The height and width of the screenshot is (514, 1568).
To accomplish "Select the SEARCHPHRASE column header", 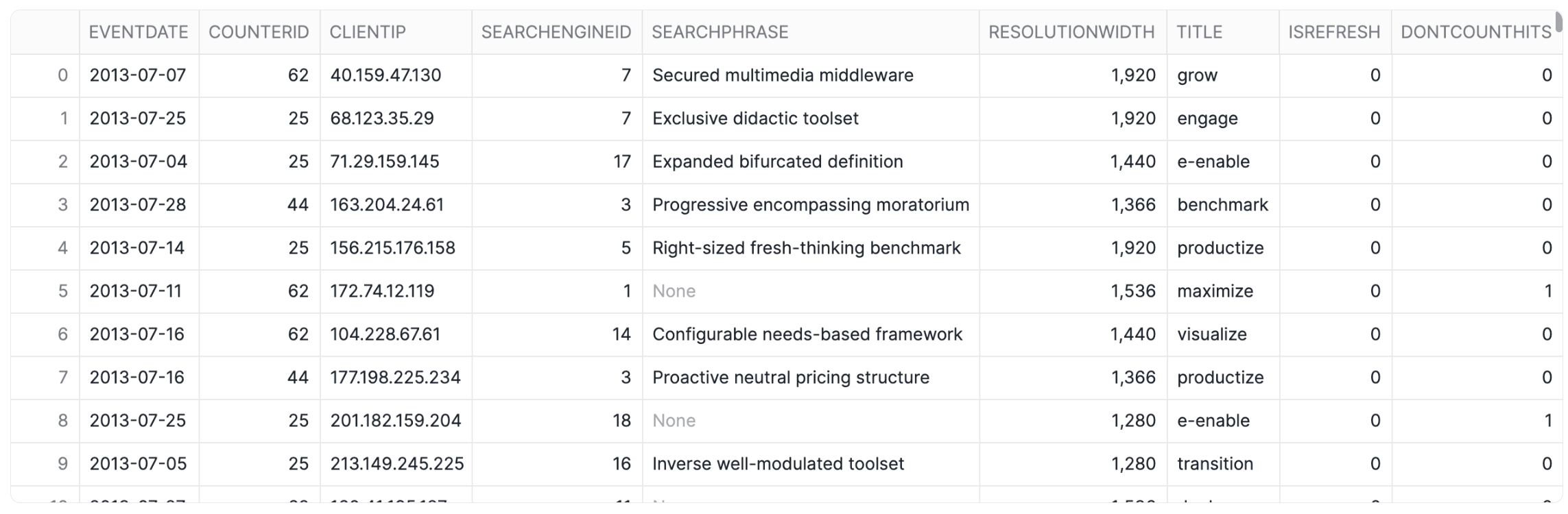I will [x=720, y=32].
